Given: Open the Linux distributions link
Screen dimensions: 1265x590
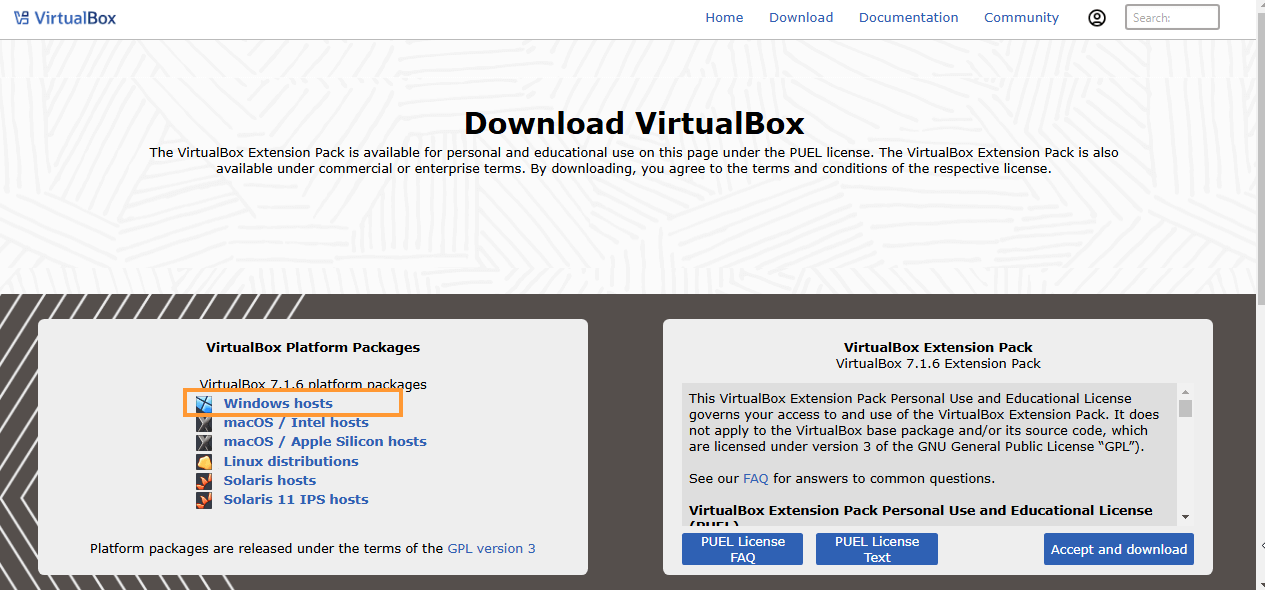Looking at the screenshot, I should tap(291, 462).
